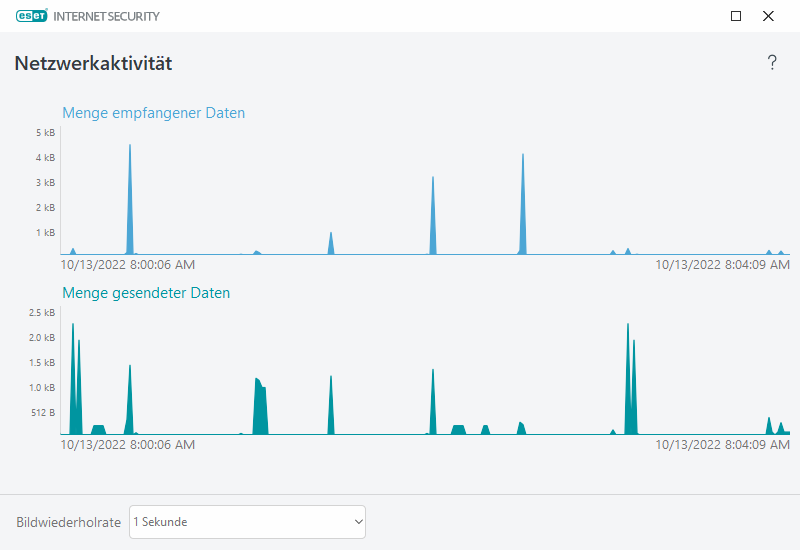
Task: Click '1 kB' axis label in received graph
Action: [x=45, y=233]
